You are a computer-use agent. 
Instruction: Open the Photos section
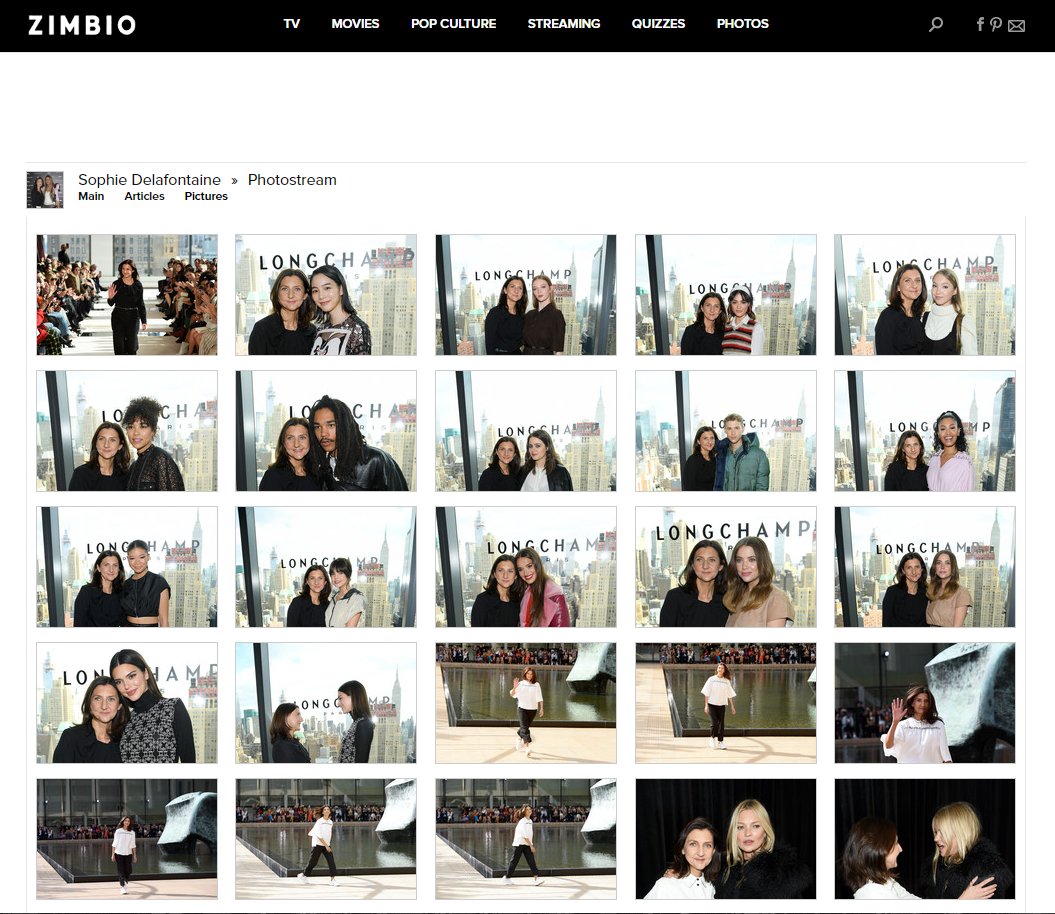pyautogui.click(x=742, y=24)
